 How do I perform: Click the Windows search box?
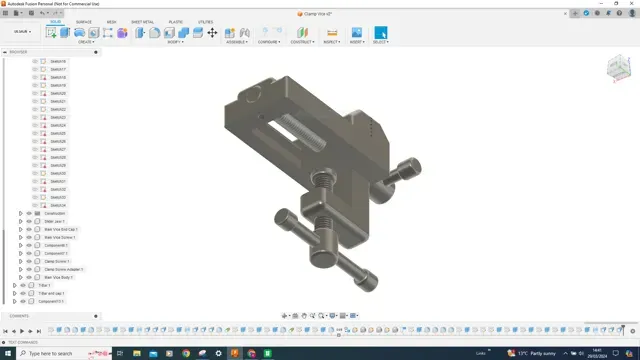64,353
